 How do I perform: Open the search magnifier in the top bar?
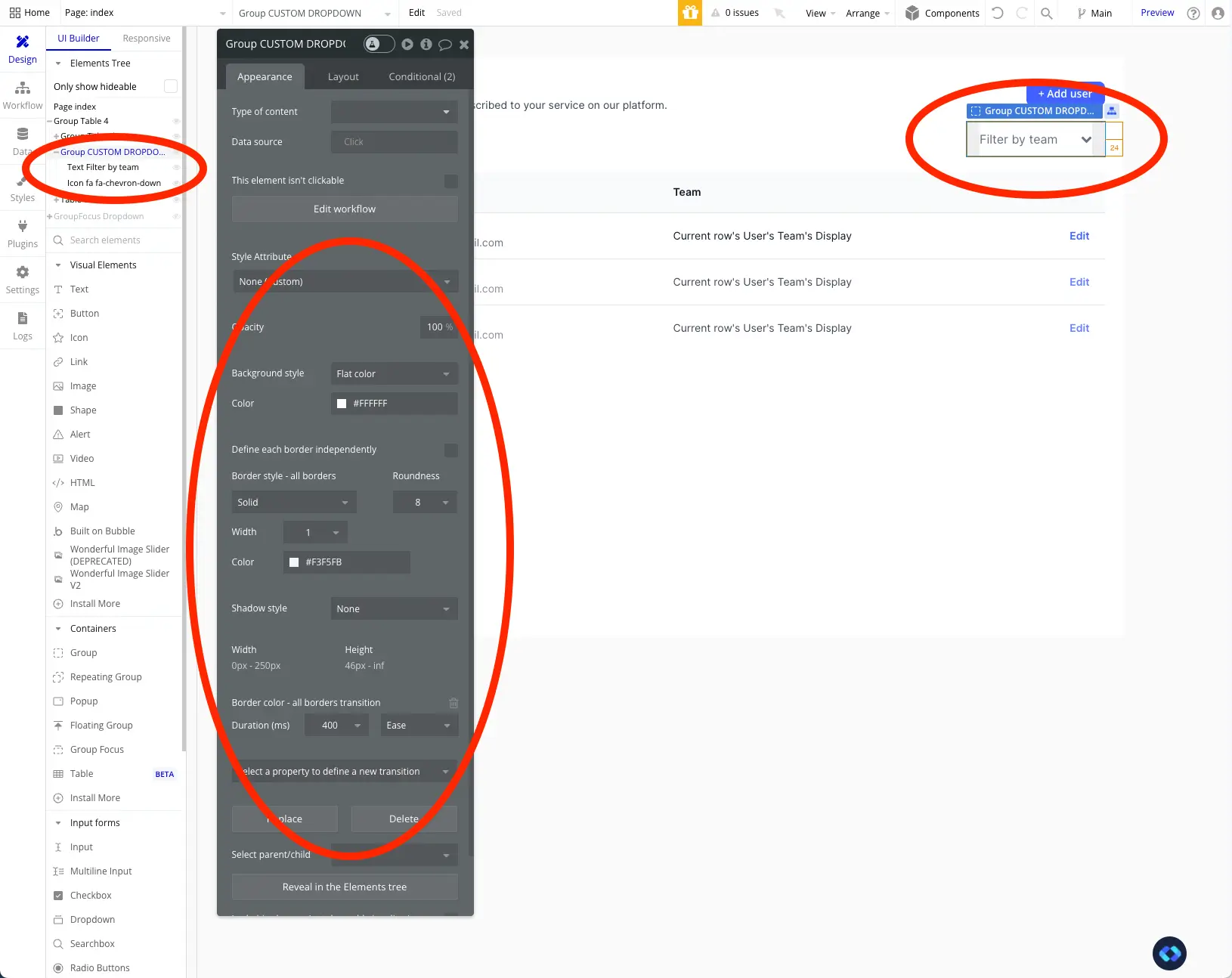pyautogui.click(x=1047, y=13)
